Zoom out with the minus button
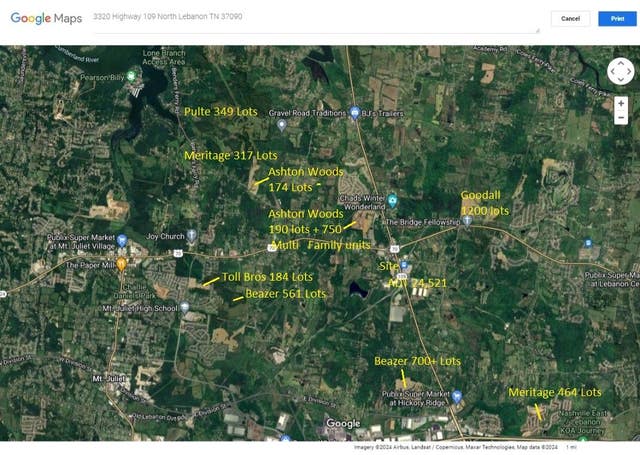This screenshot has height=455, width=640. tap(621, 118)
